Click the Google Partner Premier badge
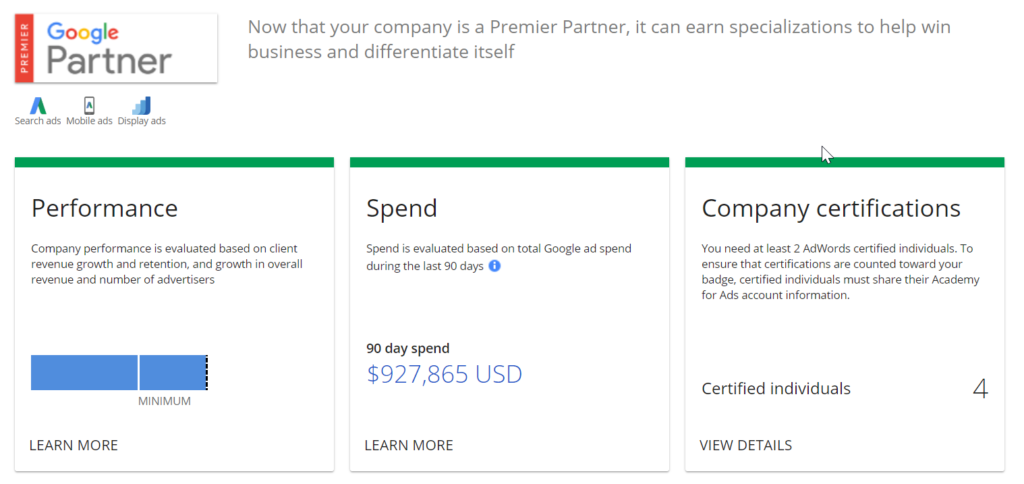This screenshot has width=1024, height=484. (x=116, y=48)
